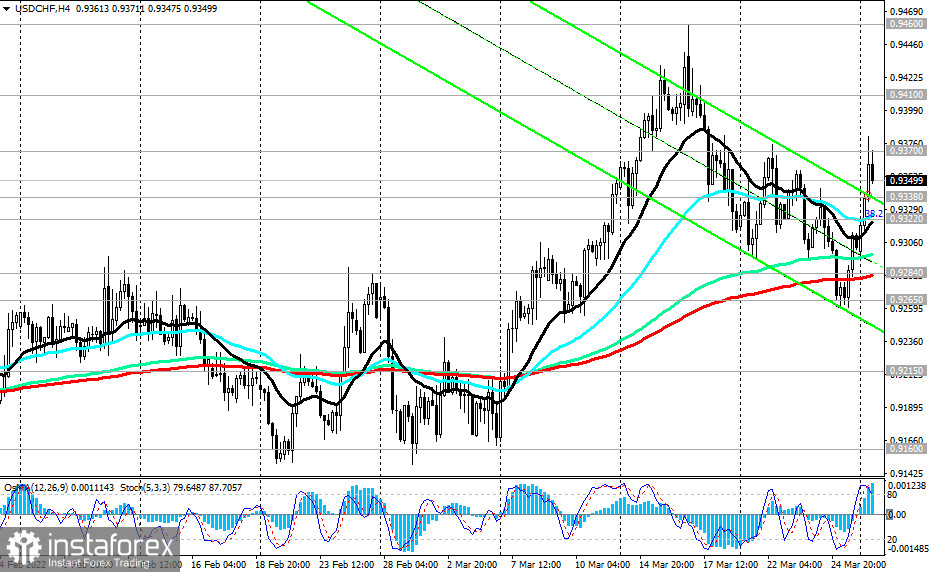Click the 0.93380 level label
Viewport: 929px width, 572px height.
coord(906,196)
